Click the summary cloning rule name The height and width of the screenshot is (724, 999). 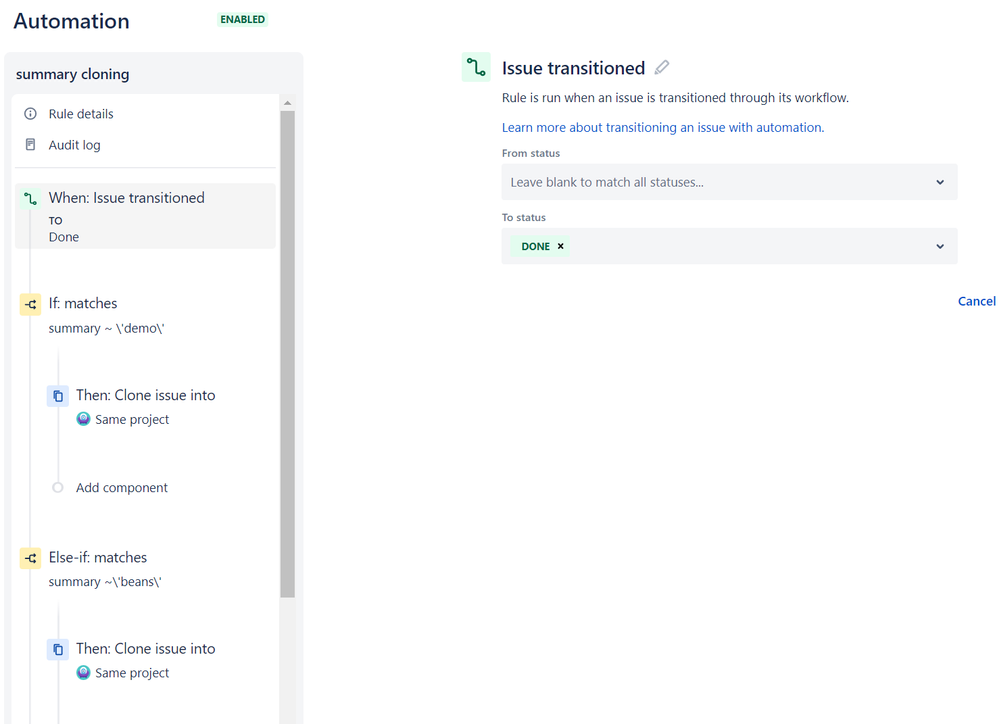(x=72, y=73)
